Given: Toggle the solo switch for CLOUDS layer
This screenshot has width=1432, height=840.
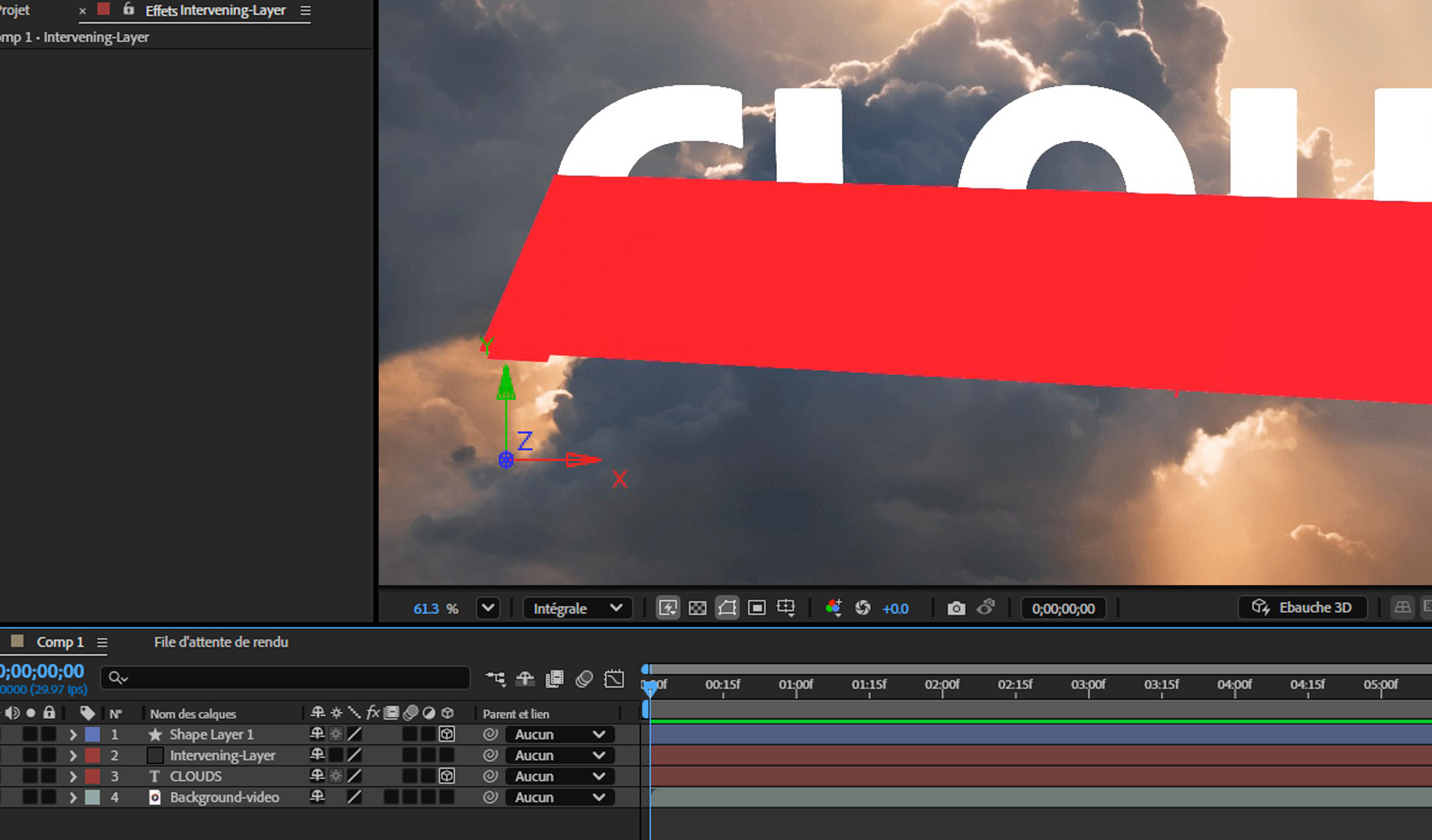Looking at the screenshot, I should [x=30, y=776].
